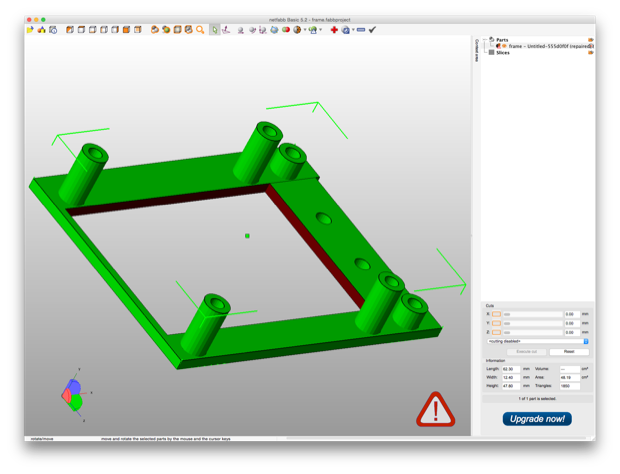
Task: Click the Z cut position slider
Action: click(x=533, y=332)
